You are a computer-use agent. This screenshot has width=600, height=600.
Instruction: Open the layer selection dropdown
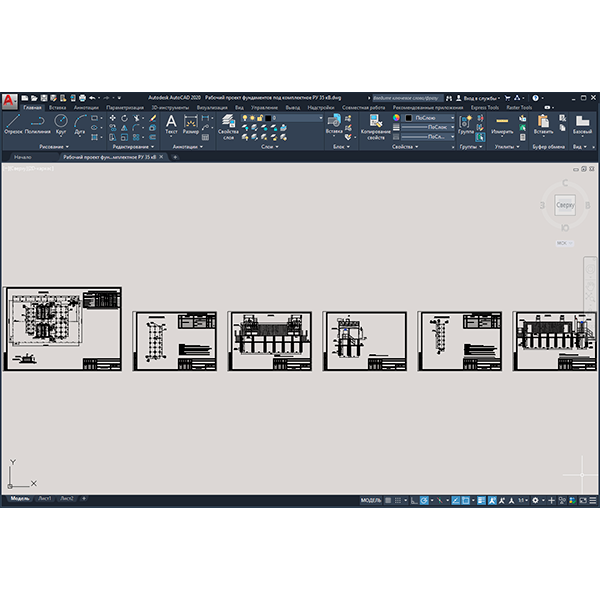pyautogui.click(x=282, y=118)
